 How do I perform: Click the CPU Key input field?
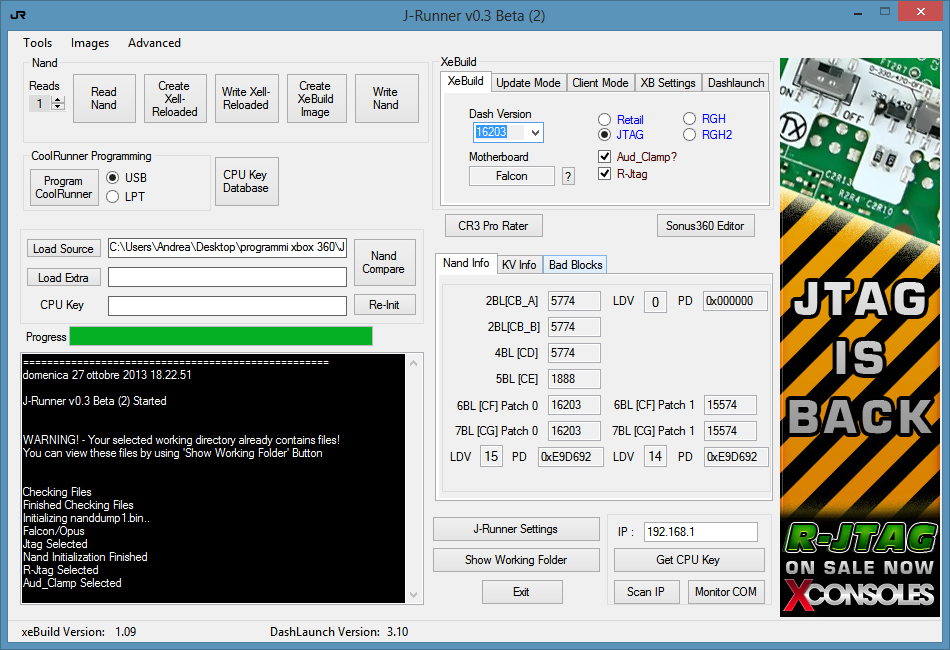227,305
